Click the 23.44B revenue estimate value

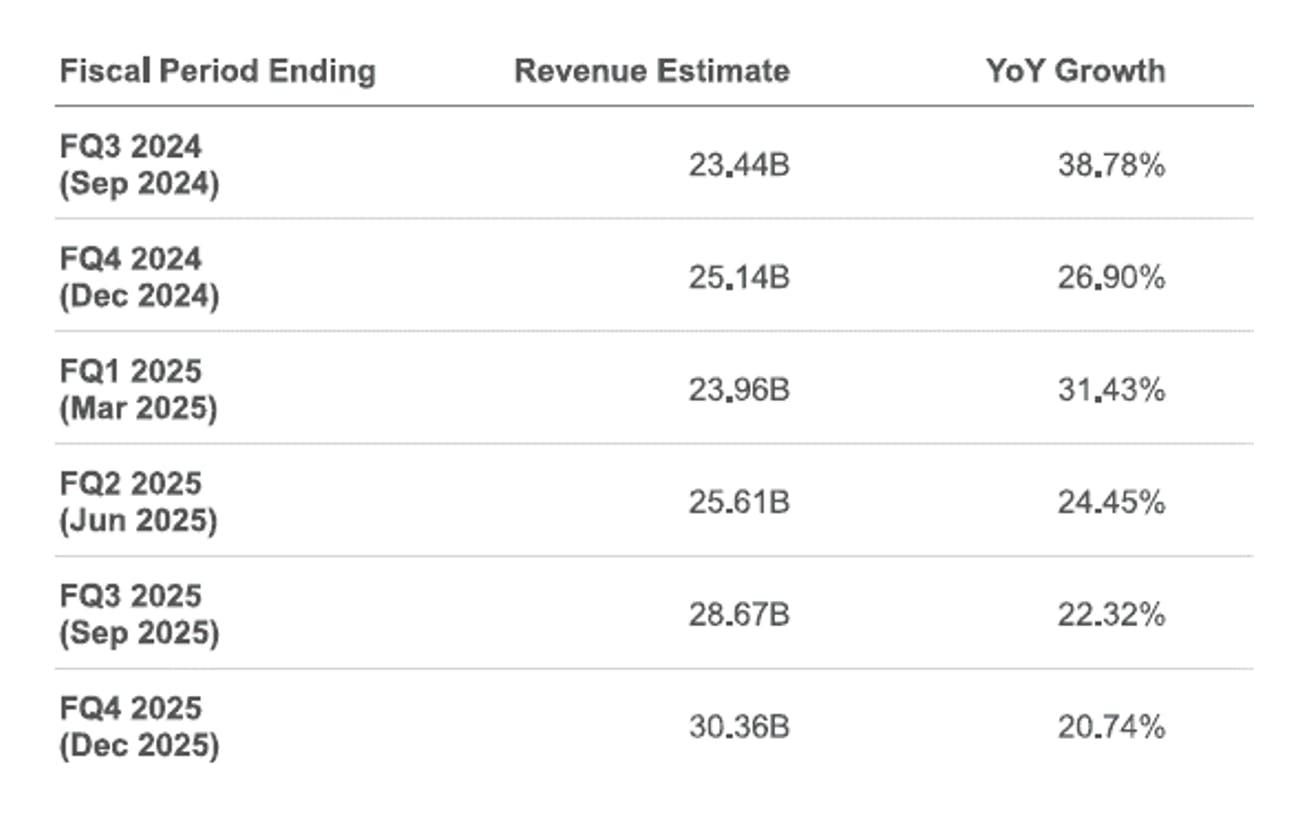point(739,166)
